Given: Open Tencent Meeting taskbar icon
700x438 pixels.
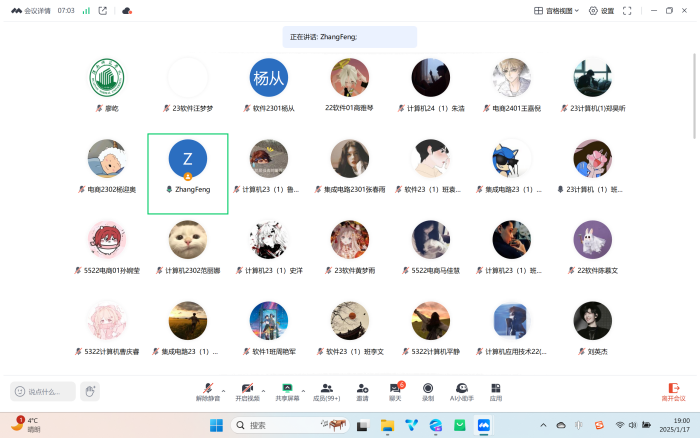Looking at the screenshot, I should point(484,425).
